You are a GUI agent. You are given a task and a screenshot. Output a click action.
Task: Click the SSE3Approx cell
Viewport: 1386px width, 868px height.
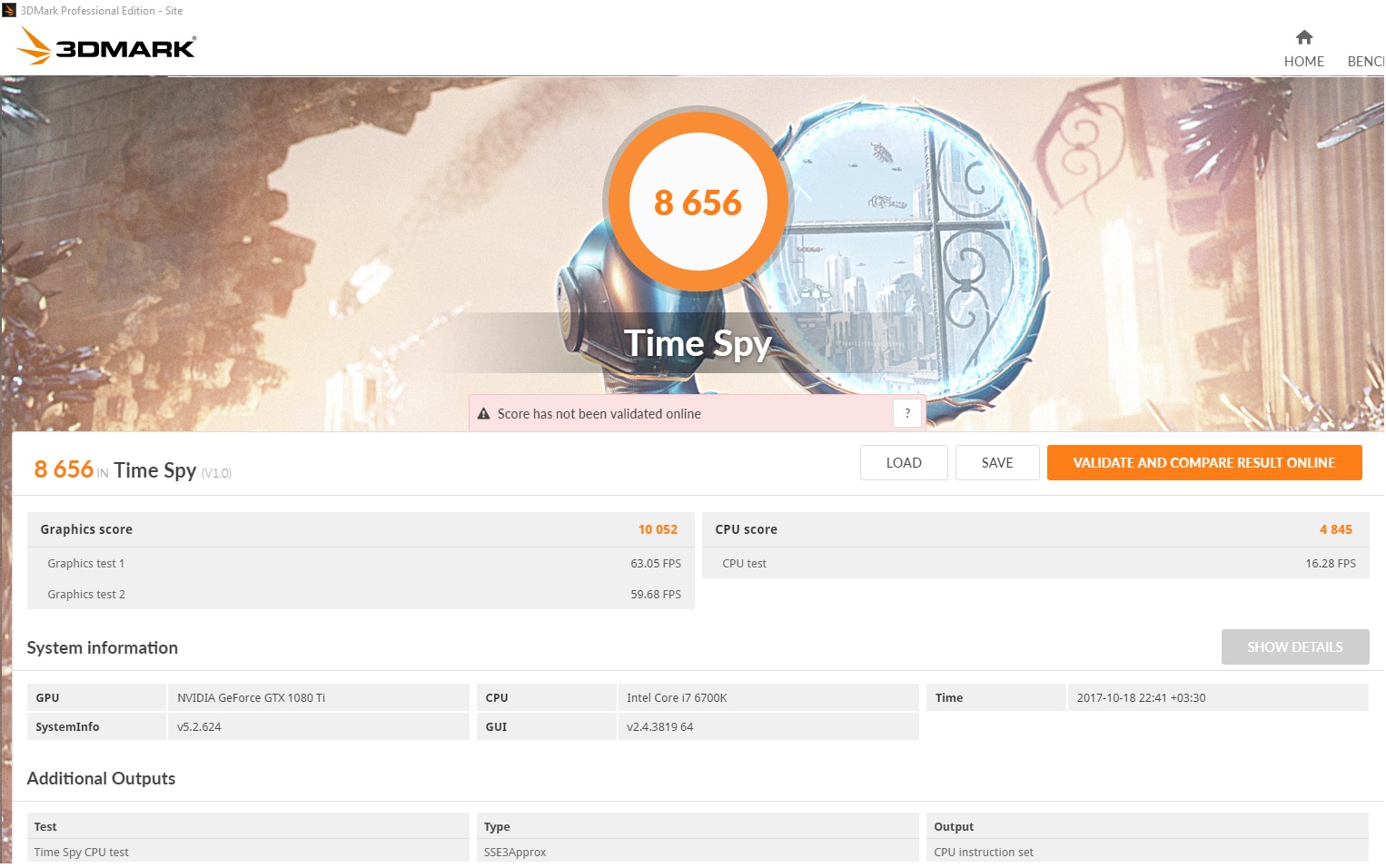coord(698,852)
